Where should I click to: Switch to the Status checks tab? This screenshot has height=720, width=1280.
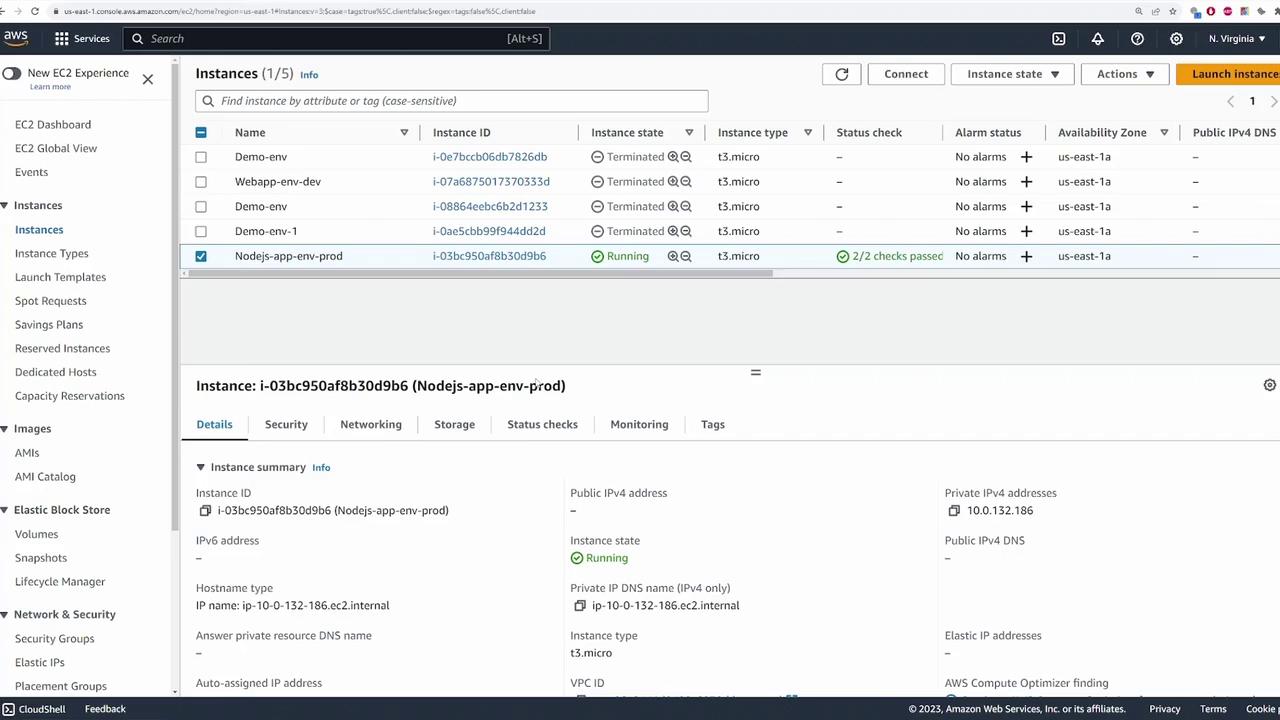point(542,424)
